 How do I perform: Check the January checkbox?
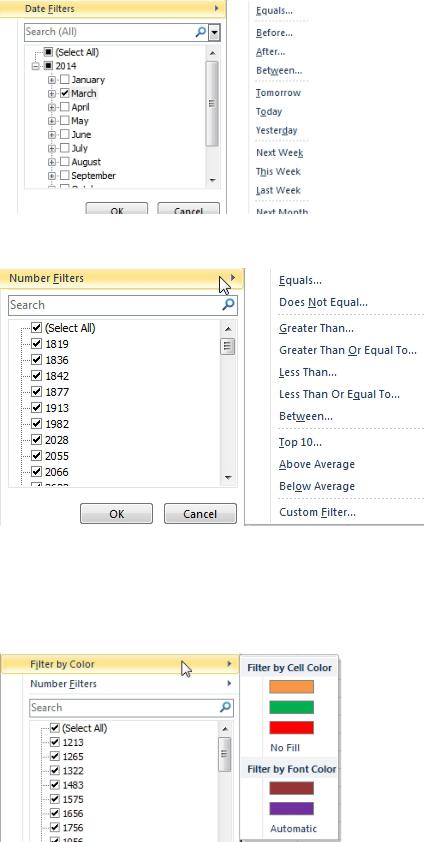(65, 79)
